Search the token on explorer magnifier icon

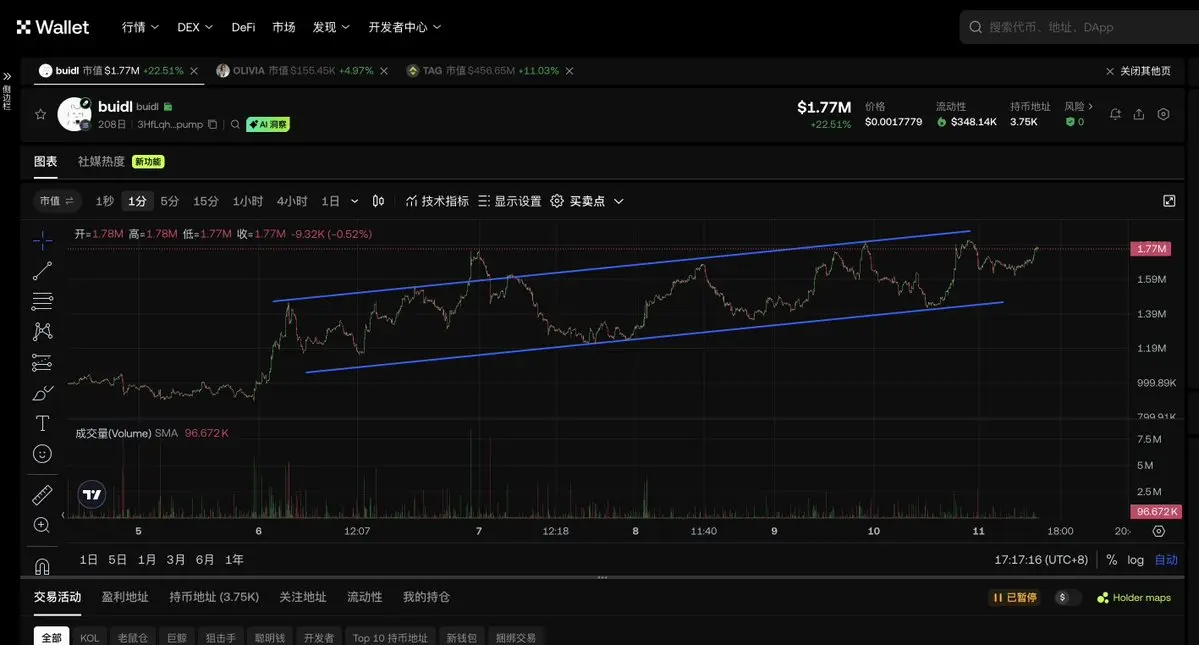(x=236, y=125)
